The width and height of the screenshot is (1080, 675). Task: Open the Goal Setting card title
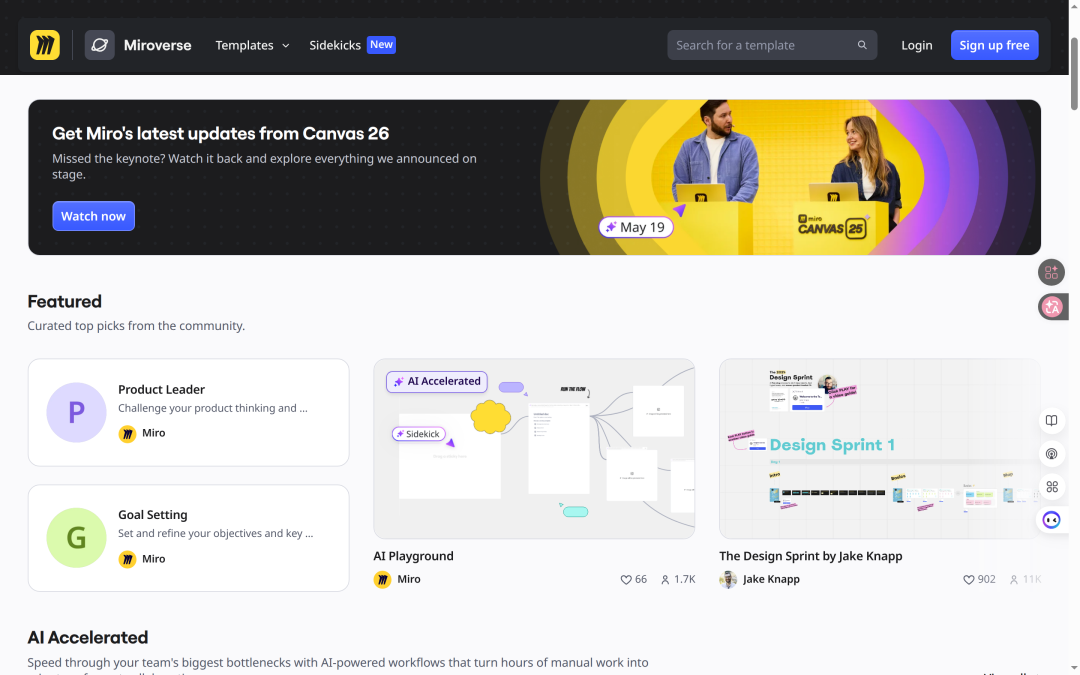153,515
